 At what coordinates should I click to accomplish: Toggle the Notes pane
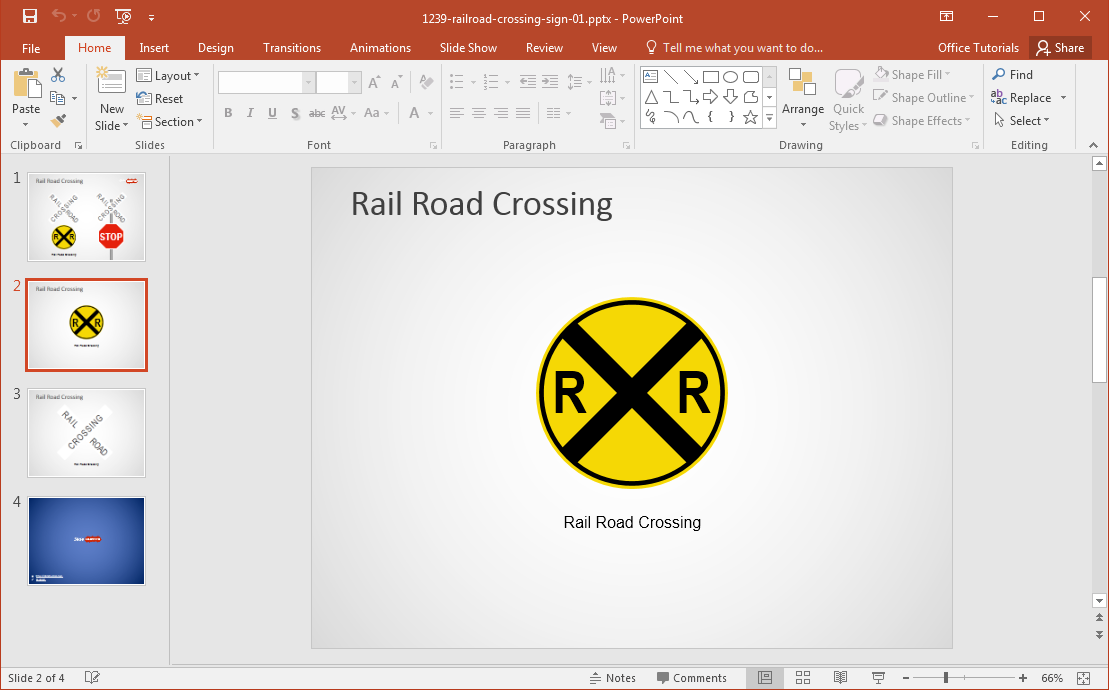tap(612, 678)
